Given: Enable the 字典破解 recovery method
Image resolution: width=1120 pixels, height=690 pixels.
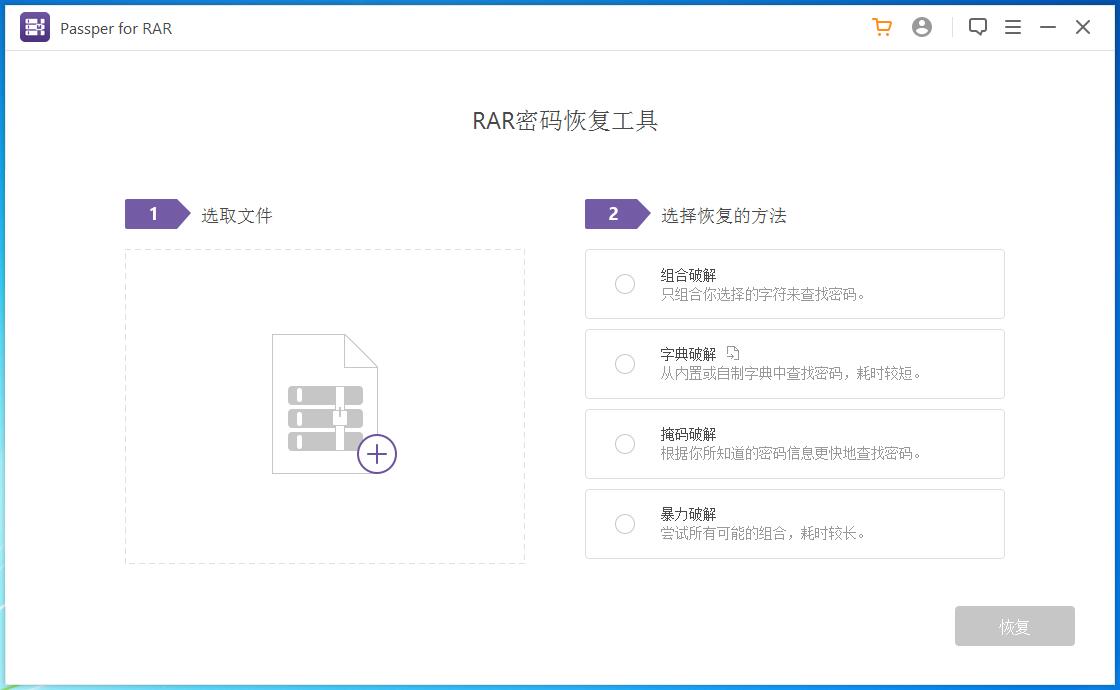Looking at the screenshot, I should pyautogui.click(x=625, y=364).
